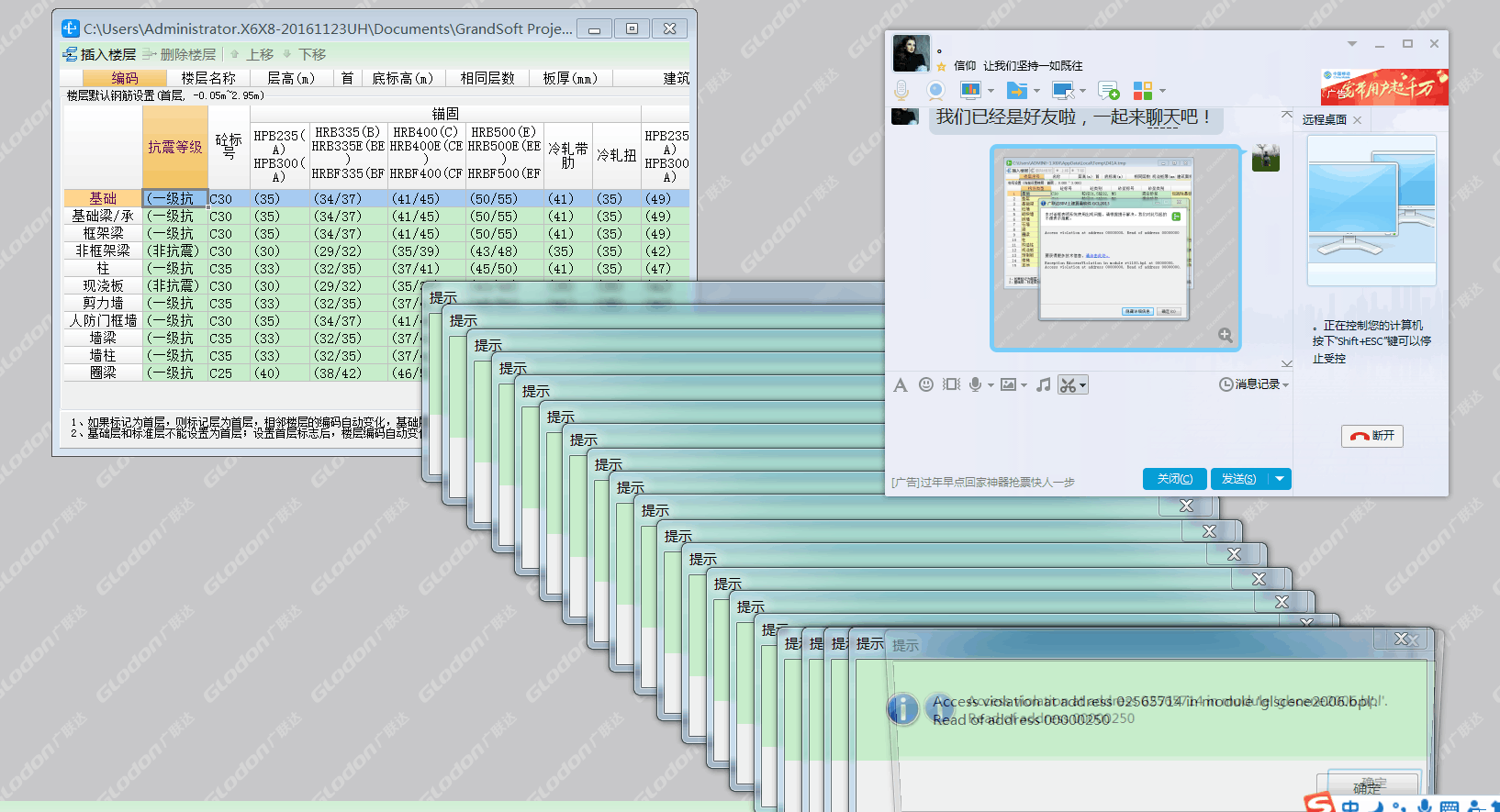
Task: Click the 抗震等级 header cell
Action: (175, 147)
